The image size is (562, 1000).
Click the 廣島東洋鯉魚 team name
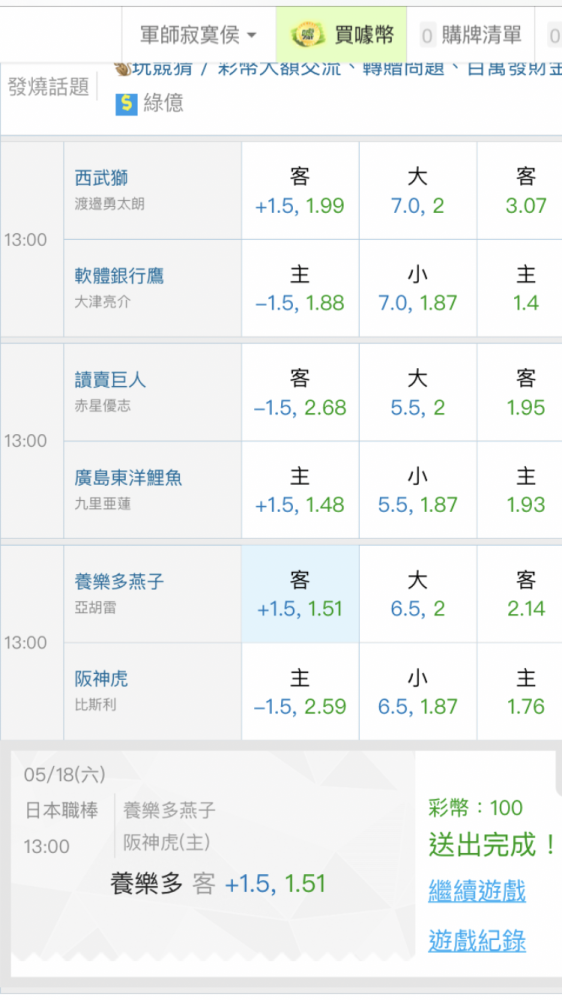[128, 478]
